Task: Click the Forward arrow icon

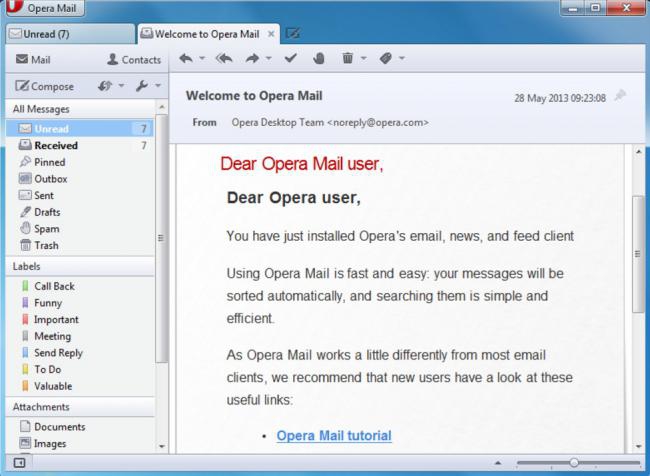Action: click(252, 58)
